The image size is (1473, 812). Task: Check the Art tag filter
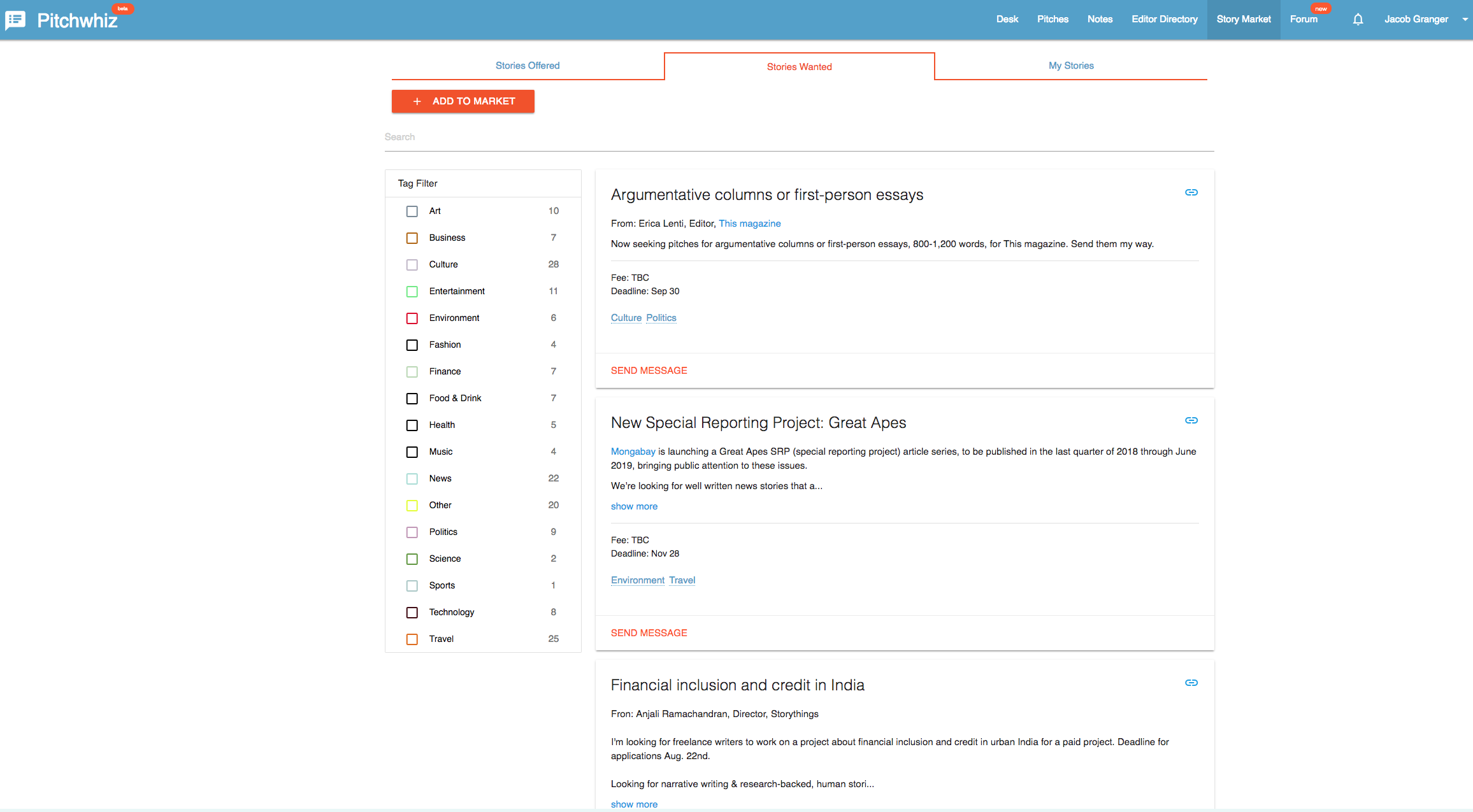pyautogui.click(x=412, y=211)
